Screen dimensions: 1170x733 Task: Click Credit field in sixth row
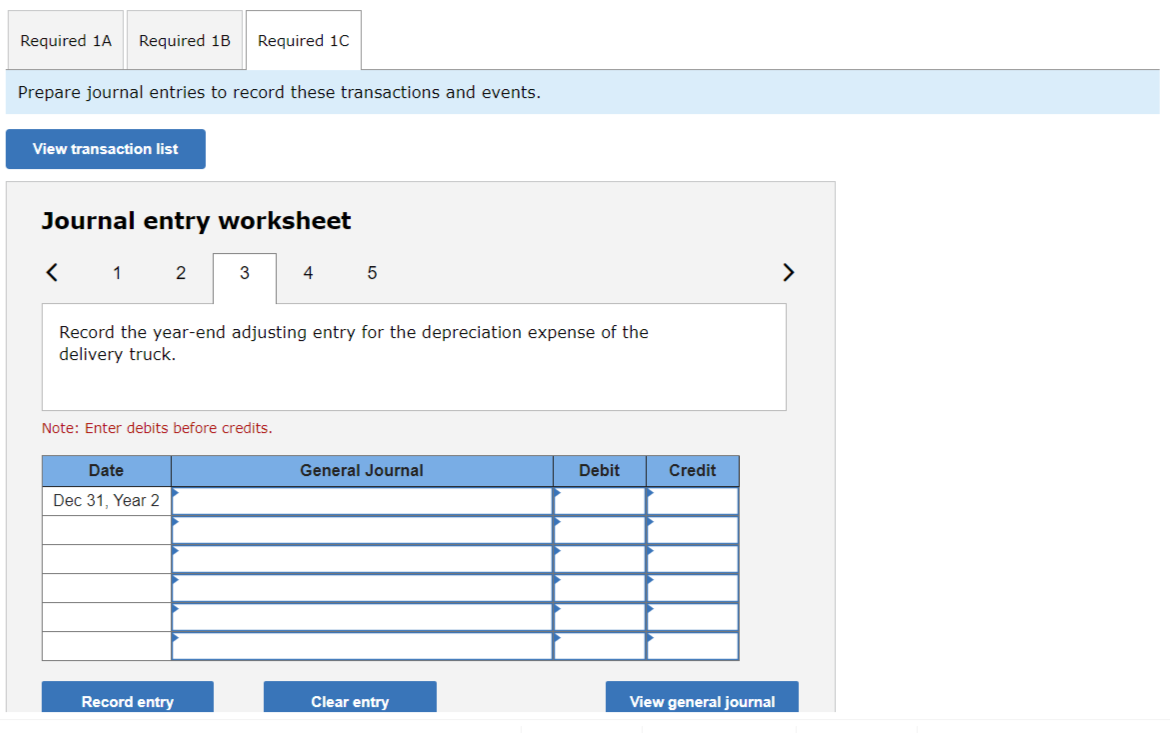pyautogui.click(x=692, y=646)
